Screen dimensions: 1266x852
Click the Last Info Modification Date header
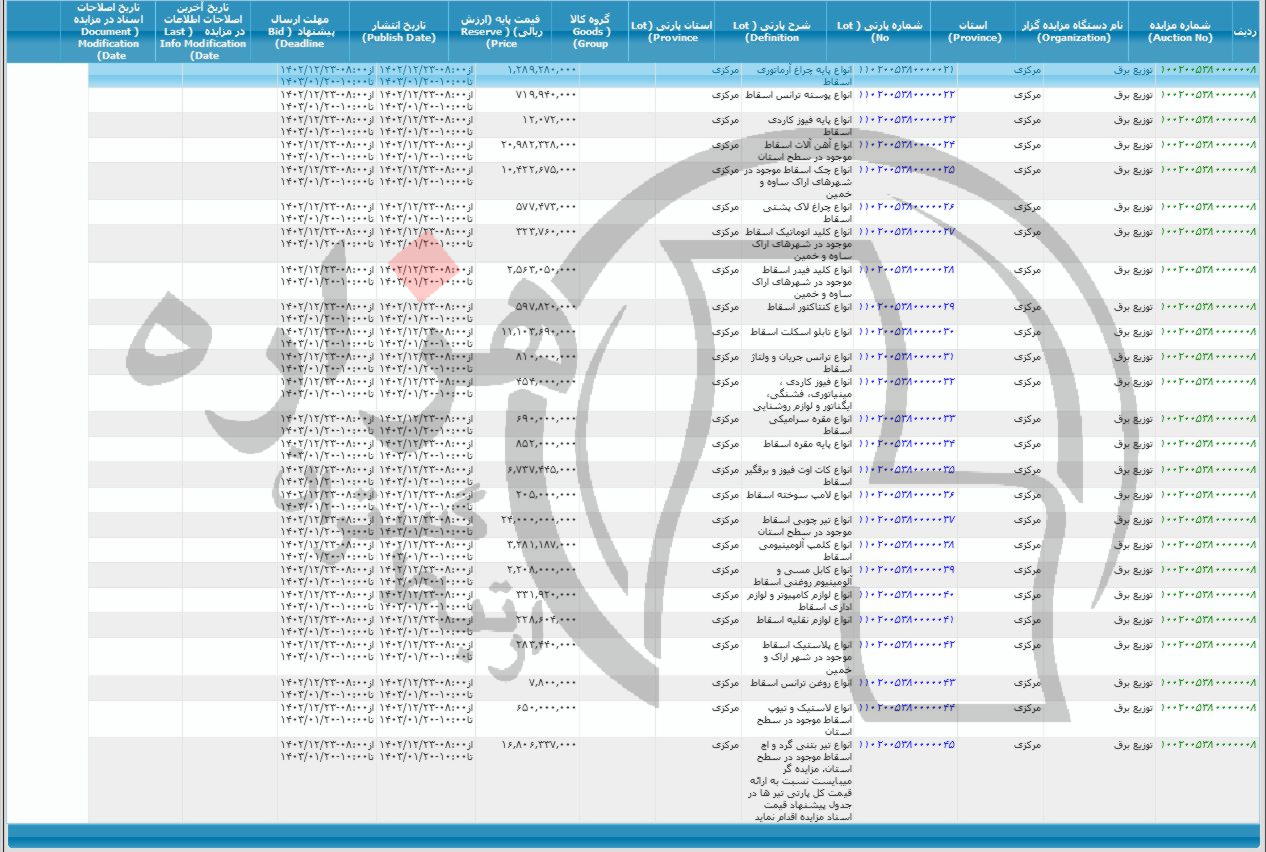tap(205, 31)
